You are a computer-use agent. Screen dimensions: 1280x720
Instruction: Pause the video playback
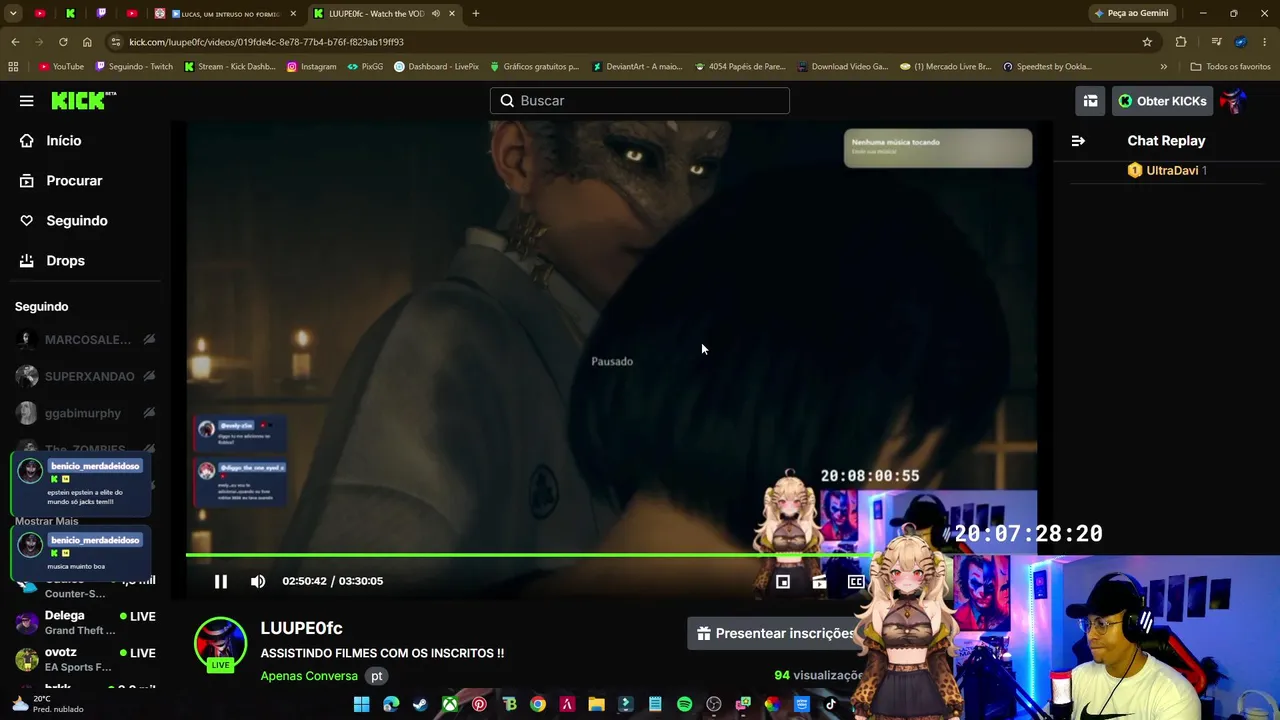tap(221, 581)
